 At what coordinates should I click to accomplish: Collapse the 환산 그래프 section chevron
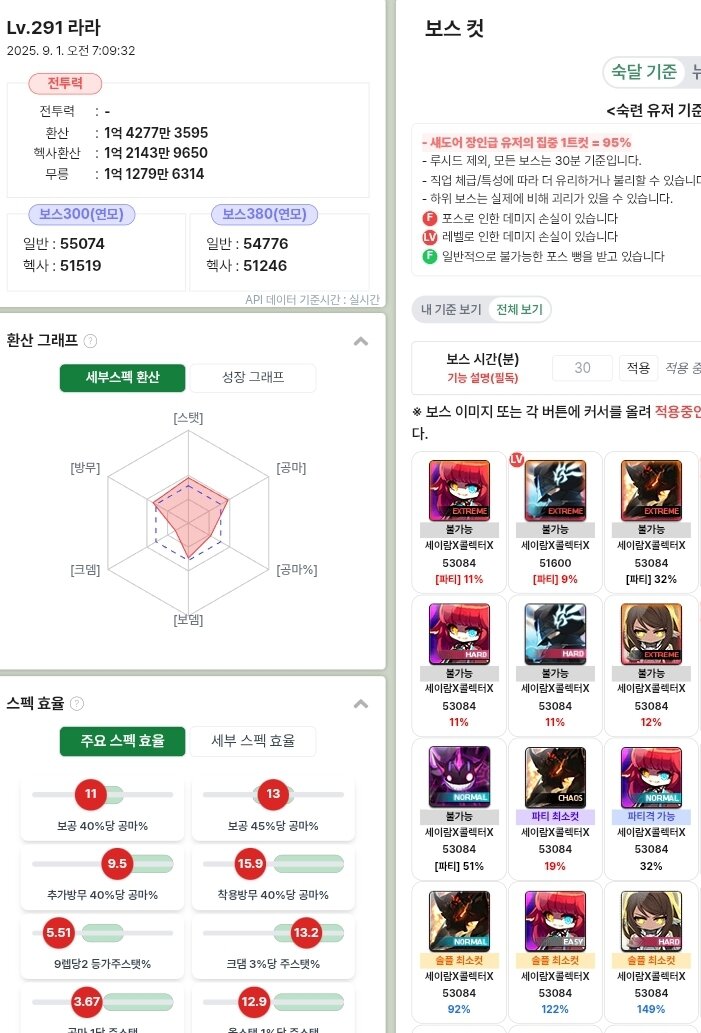[x=360, y=341]
